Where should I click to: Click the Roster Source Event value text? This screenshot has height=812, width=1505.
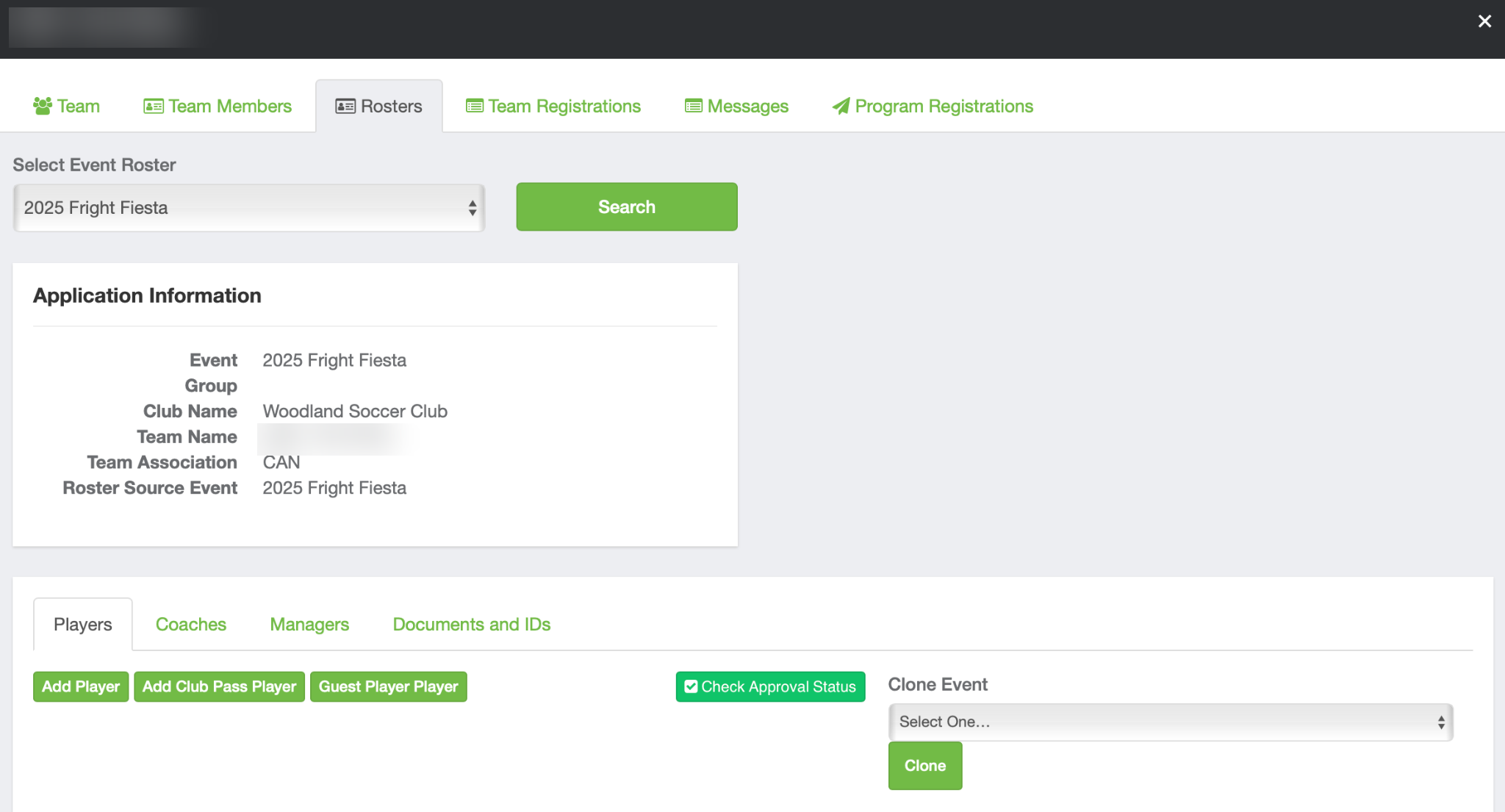pos(334,488)
